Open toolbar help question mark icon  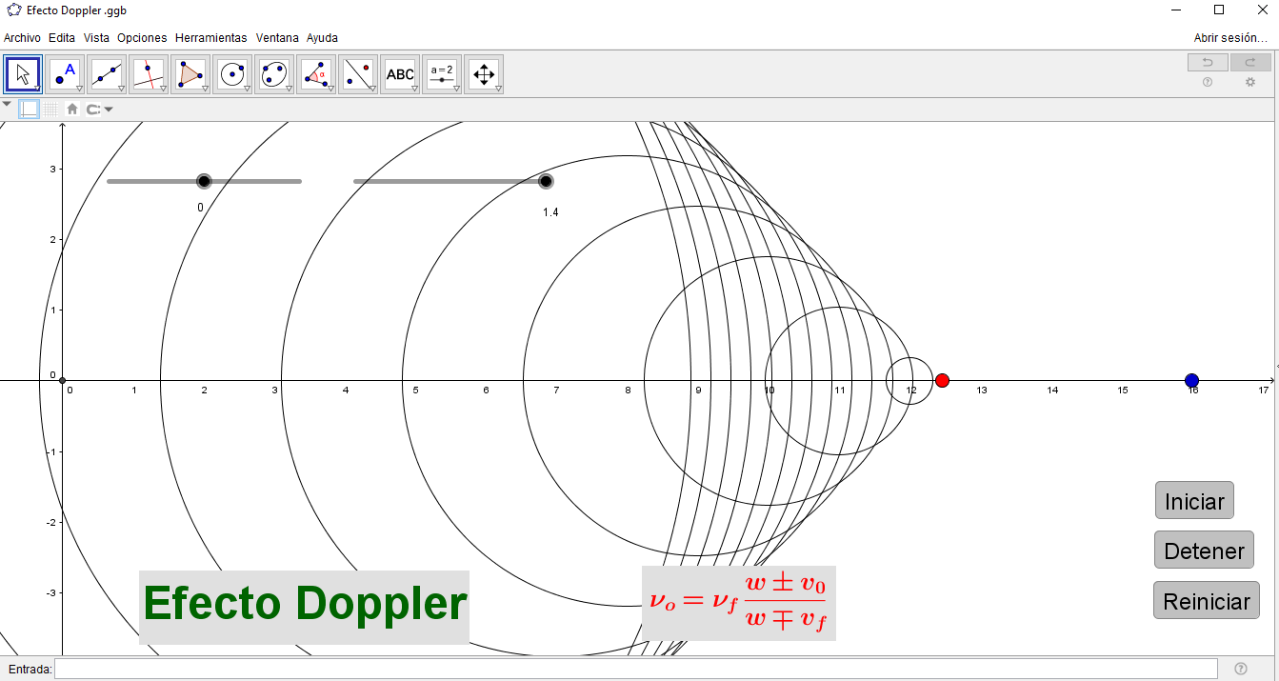coord(1207,83)
